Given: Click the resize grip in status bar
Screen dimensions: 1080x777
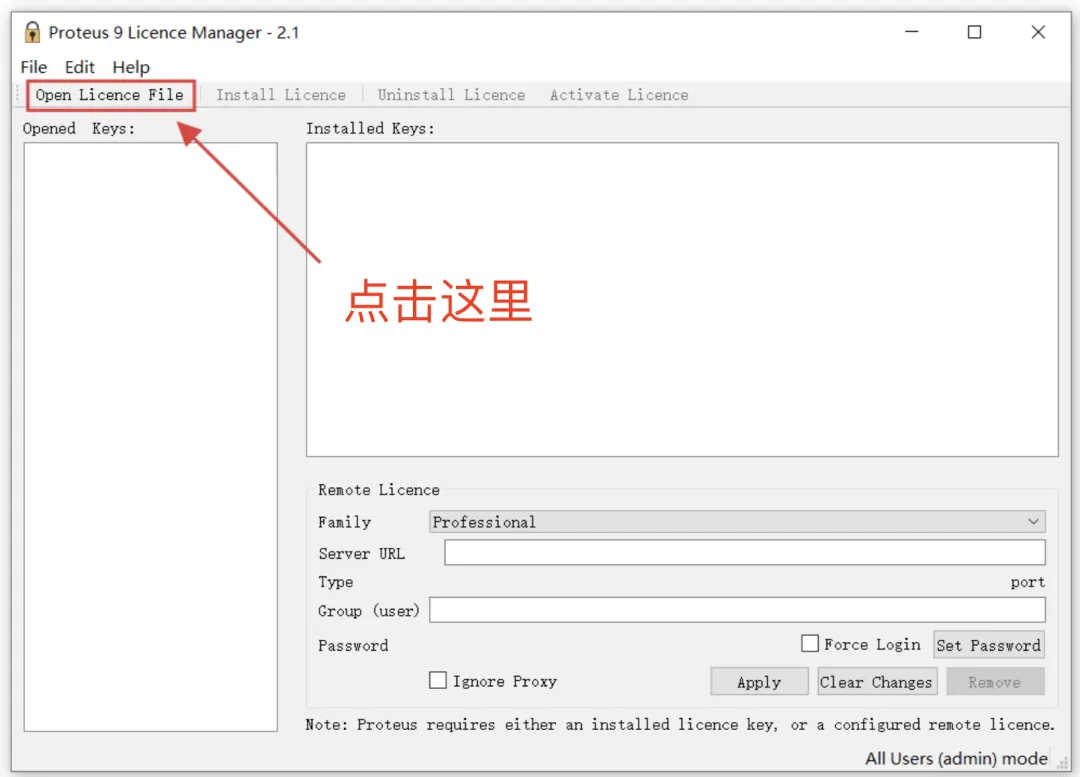Looking at the screenshot, I should coord(1061,762).
